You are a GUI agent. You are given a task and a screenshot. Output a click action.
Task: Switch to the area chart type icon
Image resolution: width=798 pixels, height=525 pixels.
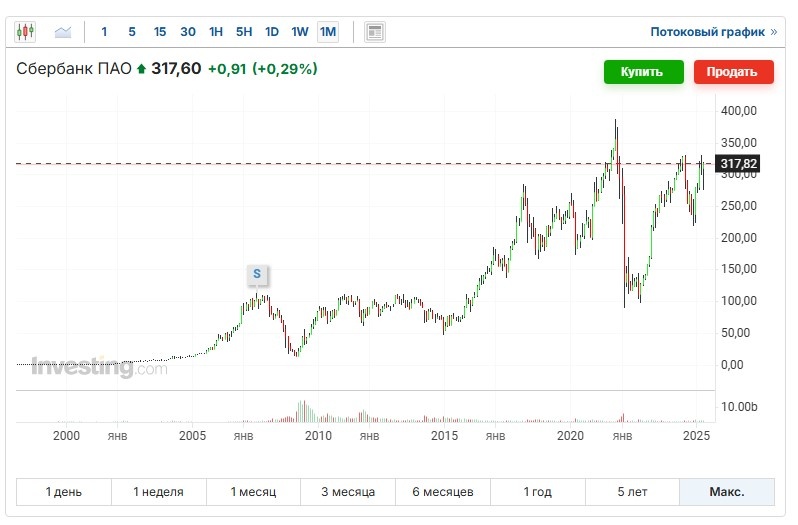pyautogui.click(x=63, y=32)
